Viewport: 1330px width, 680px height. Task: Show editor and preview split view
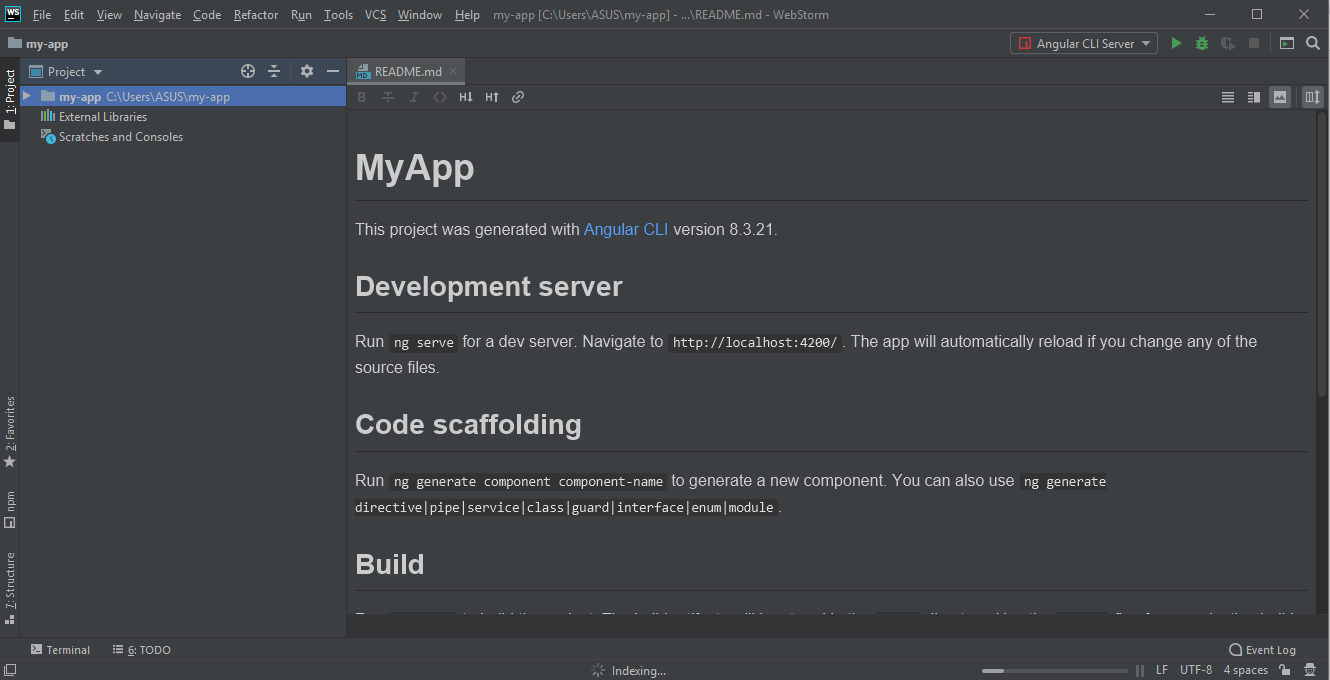click(1254, 97)
